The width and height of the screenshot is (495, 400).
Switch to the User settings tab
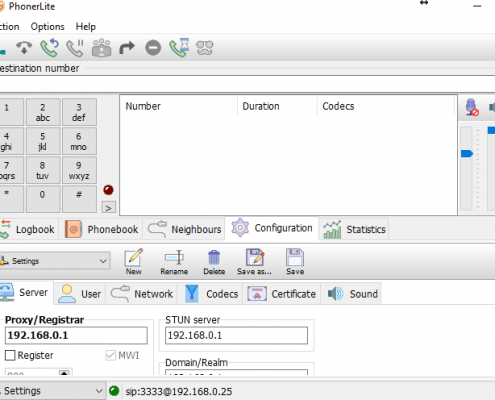79,294
